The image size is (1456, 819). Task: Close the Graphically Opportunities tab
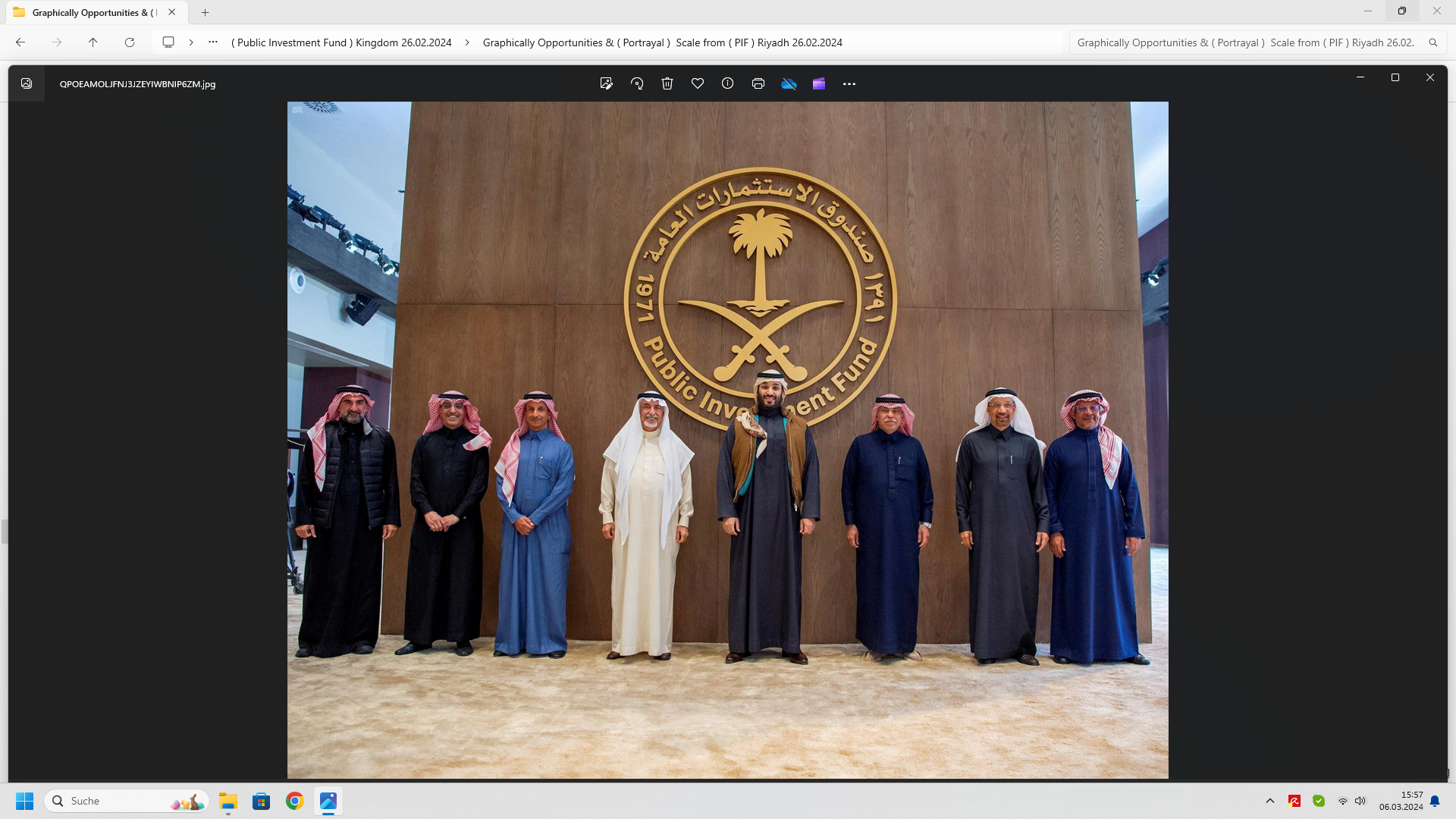click(x=172, y=12)
